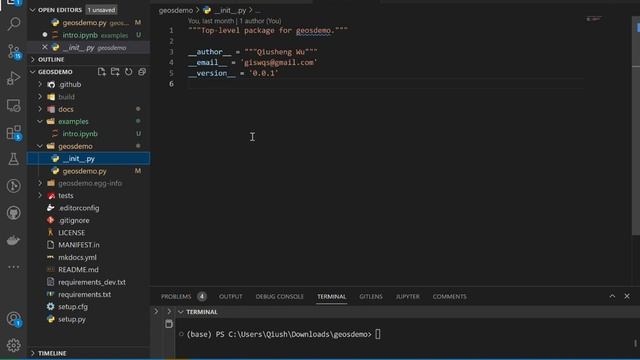Select intro.ipynb under examples folder

(88, 134)
